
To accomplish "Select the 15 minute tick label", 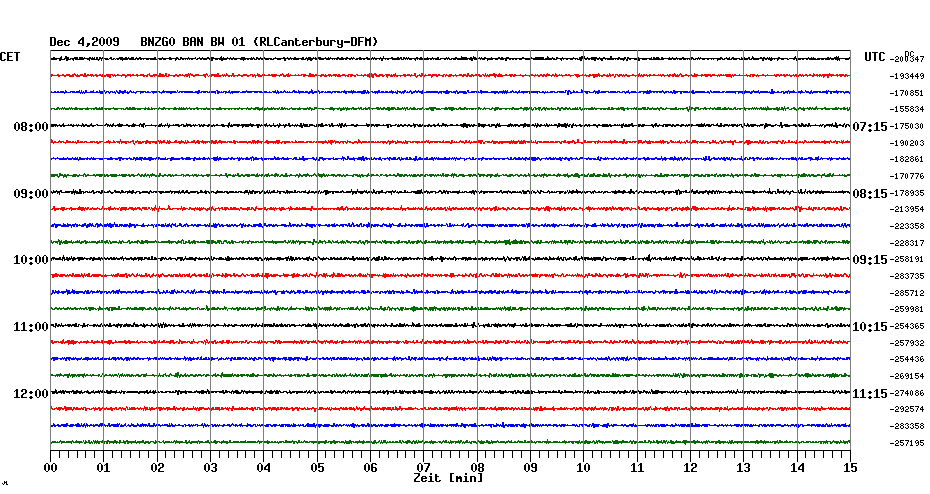I will point(849,467).
